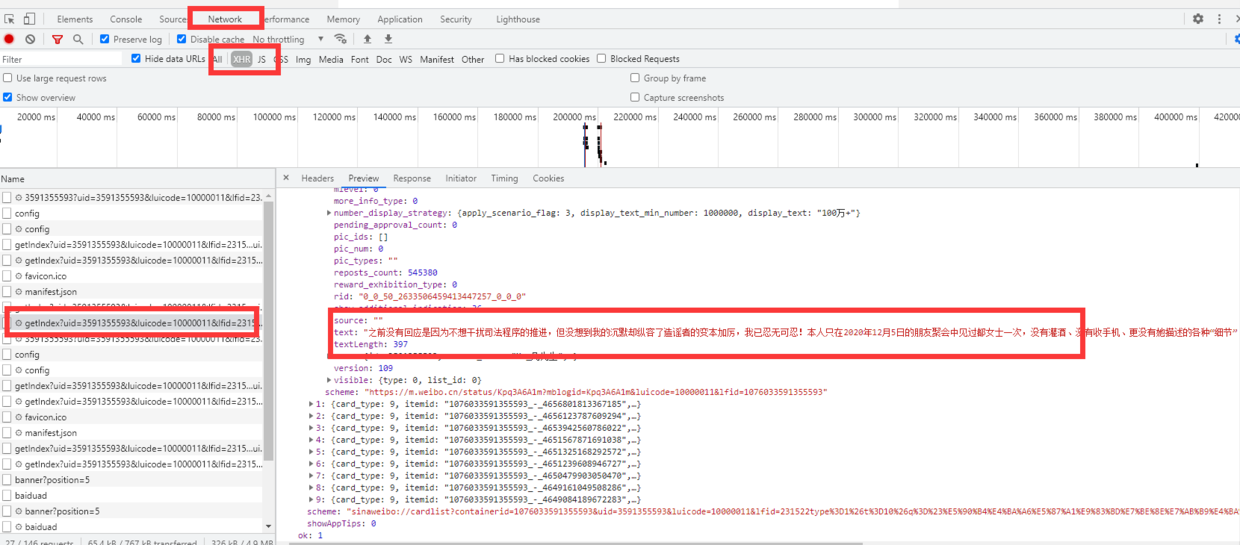Click the textLength: 397 line
Screen dimensions: 1240x545
(x=370, y=344)
